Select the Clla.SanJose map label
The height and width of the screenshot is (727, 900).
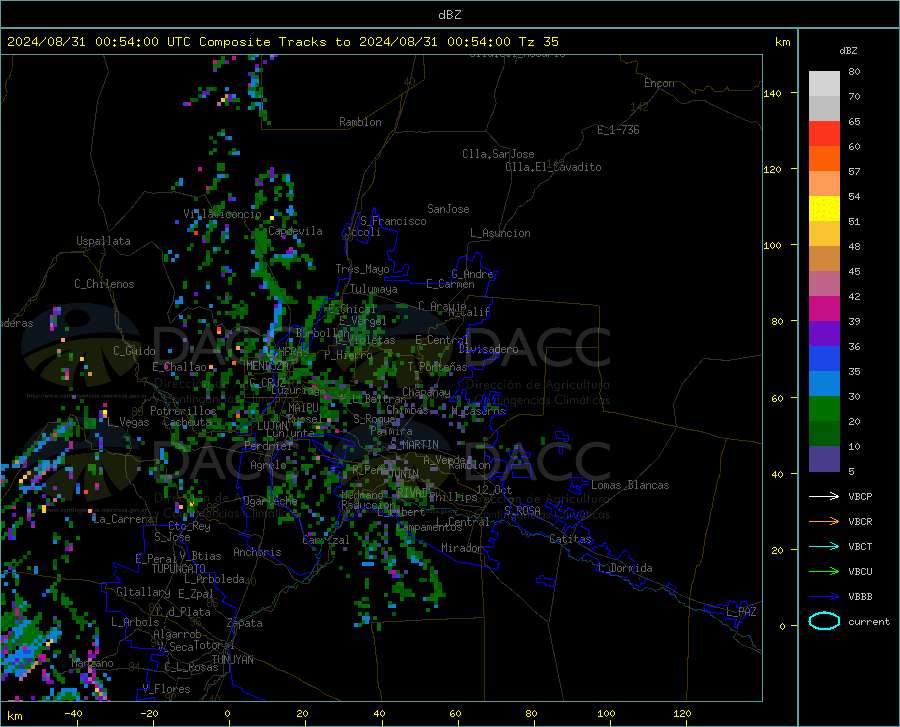coord(498,154)
